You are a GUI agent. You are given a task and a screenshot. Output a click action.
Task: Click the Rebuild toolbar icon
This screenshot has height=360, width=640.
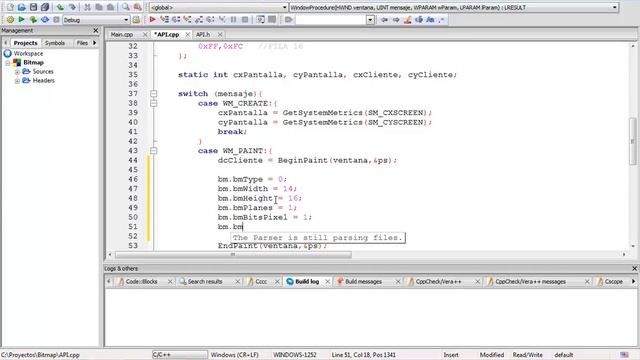point(45,19)
